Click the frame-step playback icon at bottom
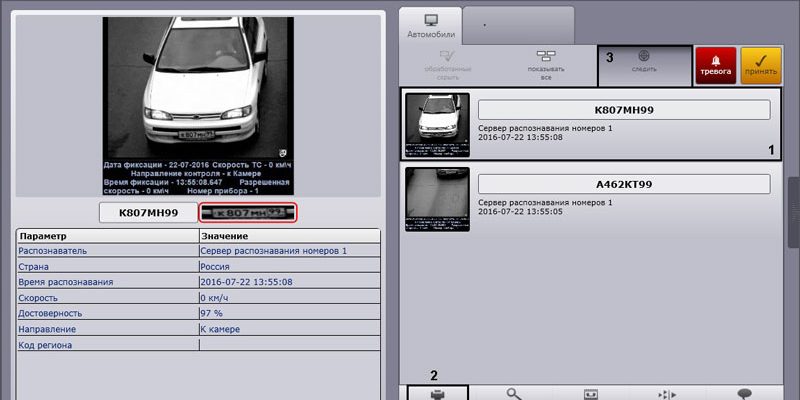800x400 pixels. pos(666,392)
